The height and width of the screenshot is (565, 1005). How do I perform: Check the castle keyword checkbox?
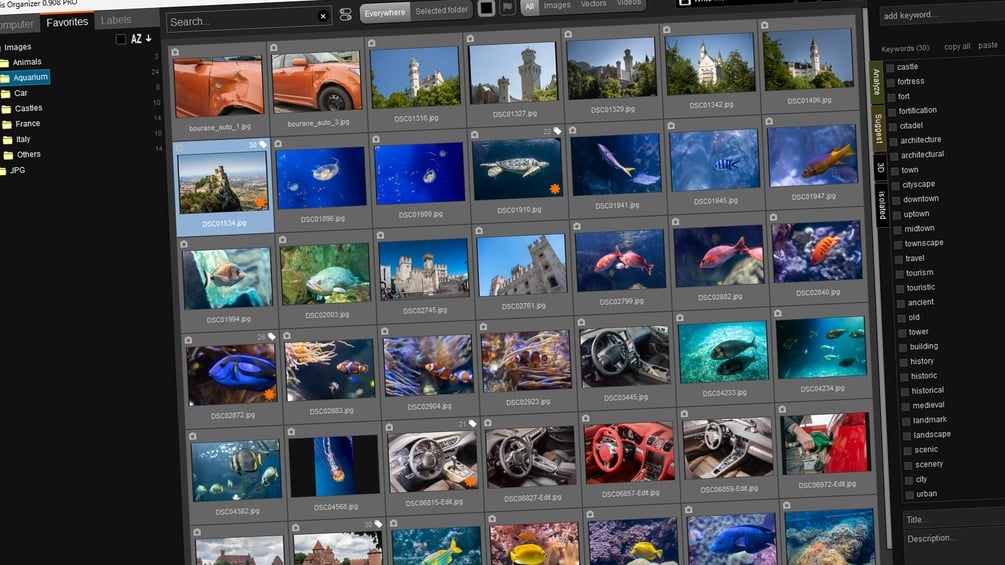tap(890, 67)
